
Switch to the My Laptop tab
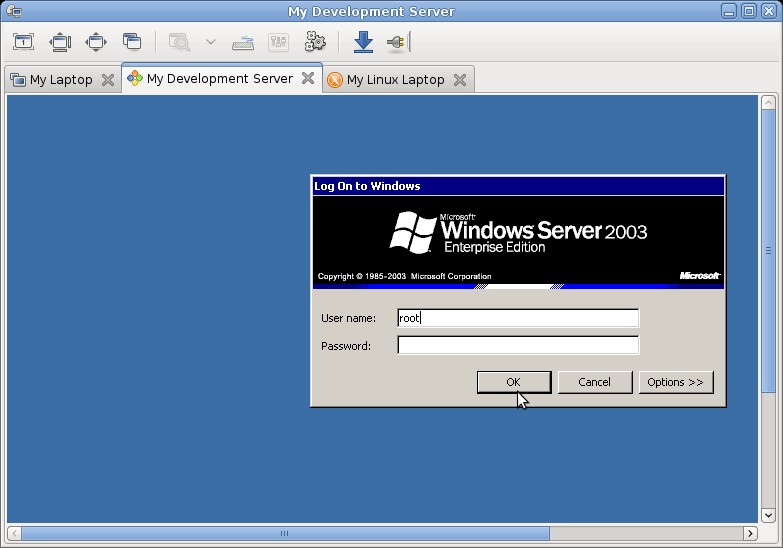[x=60, y=80]
